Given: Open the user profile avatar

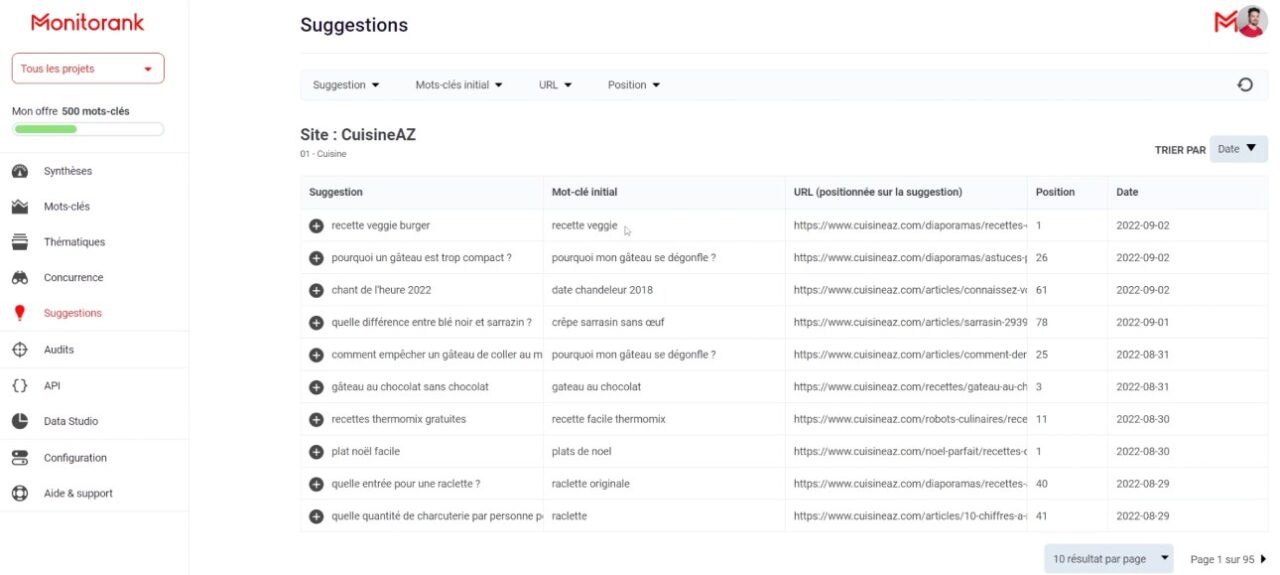Looking at the screenshot, I should pos(1251,22).
